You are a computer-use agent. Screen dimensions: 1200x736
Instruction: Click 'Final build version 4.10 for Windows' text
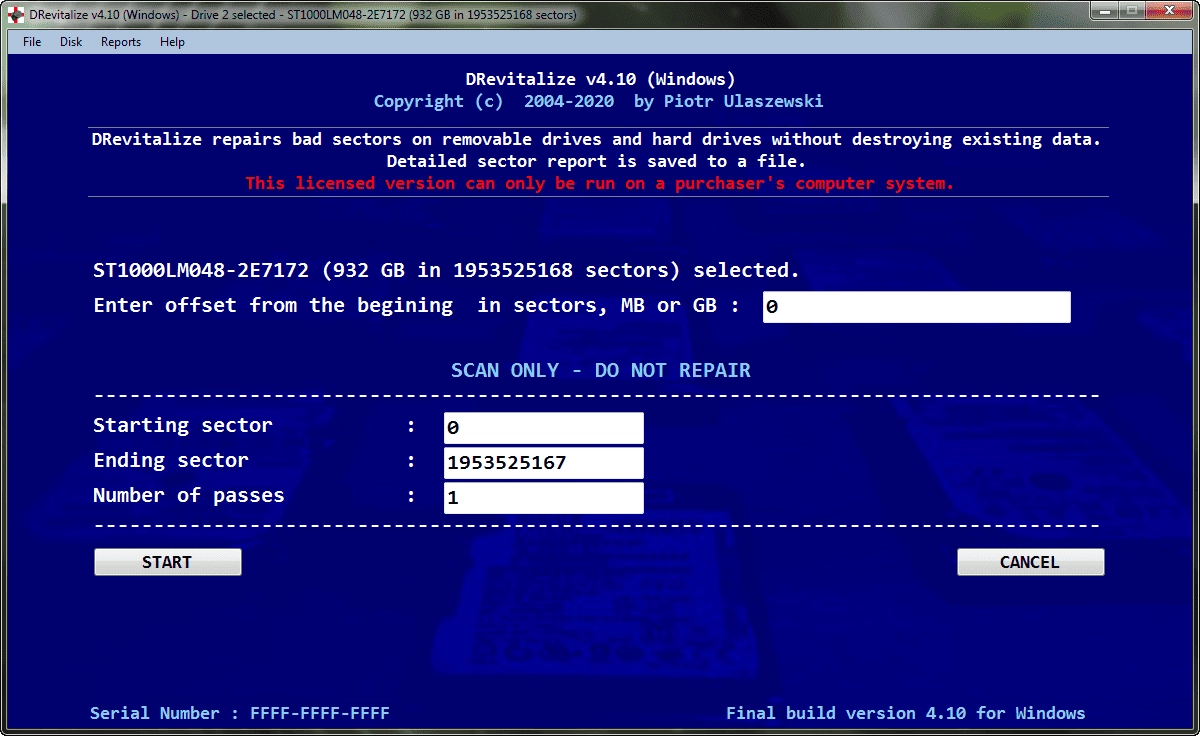tap(906, 713)
